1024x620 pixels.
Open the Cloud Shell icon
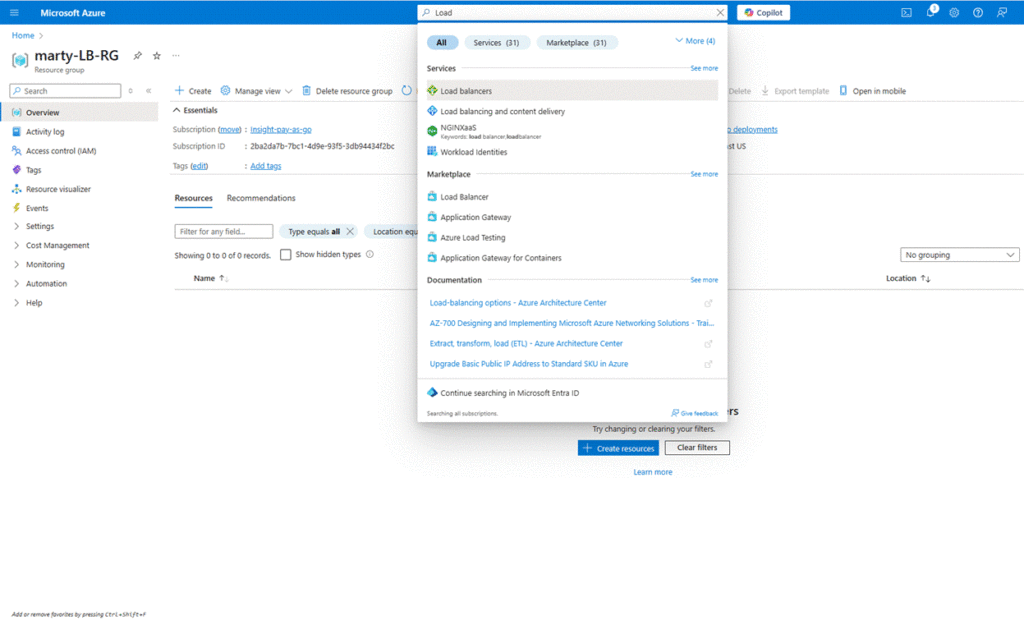(x=906, y=13)
